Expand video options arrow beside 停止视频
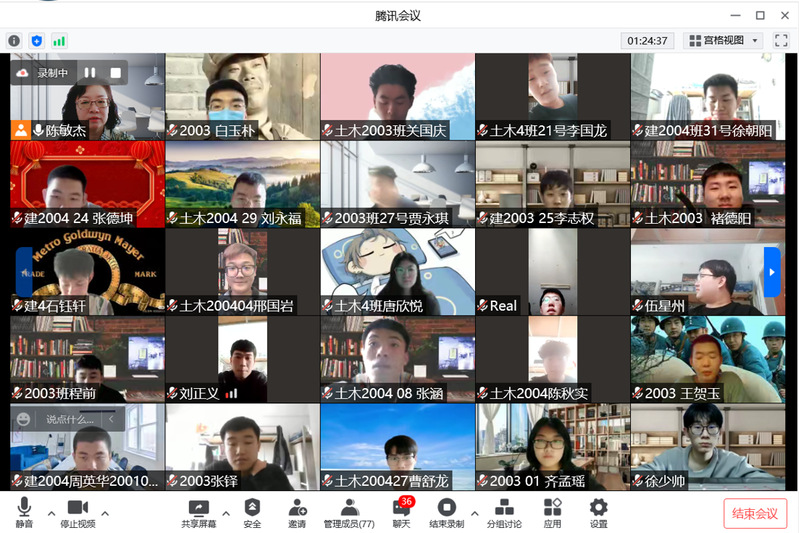 pos(105,514)
